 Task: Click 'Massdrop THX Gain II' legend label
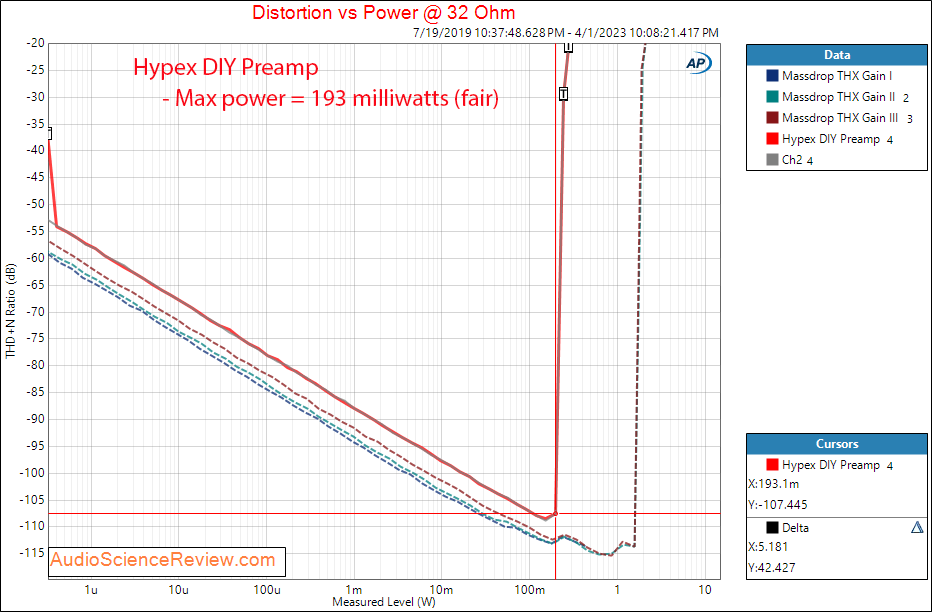click(x=839, y=97)
